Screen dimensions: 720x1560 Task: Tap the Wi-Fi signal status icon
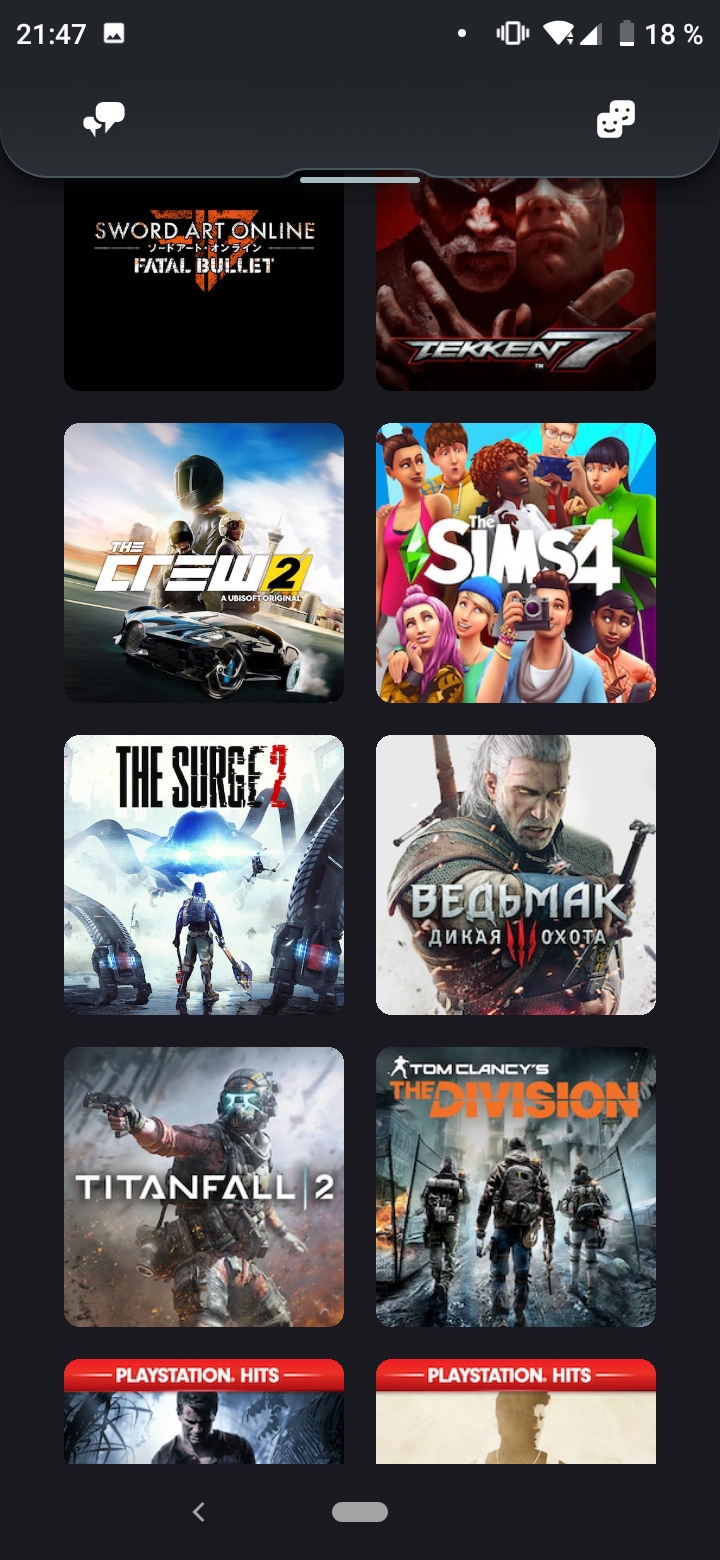tap(559, 34)
